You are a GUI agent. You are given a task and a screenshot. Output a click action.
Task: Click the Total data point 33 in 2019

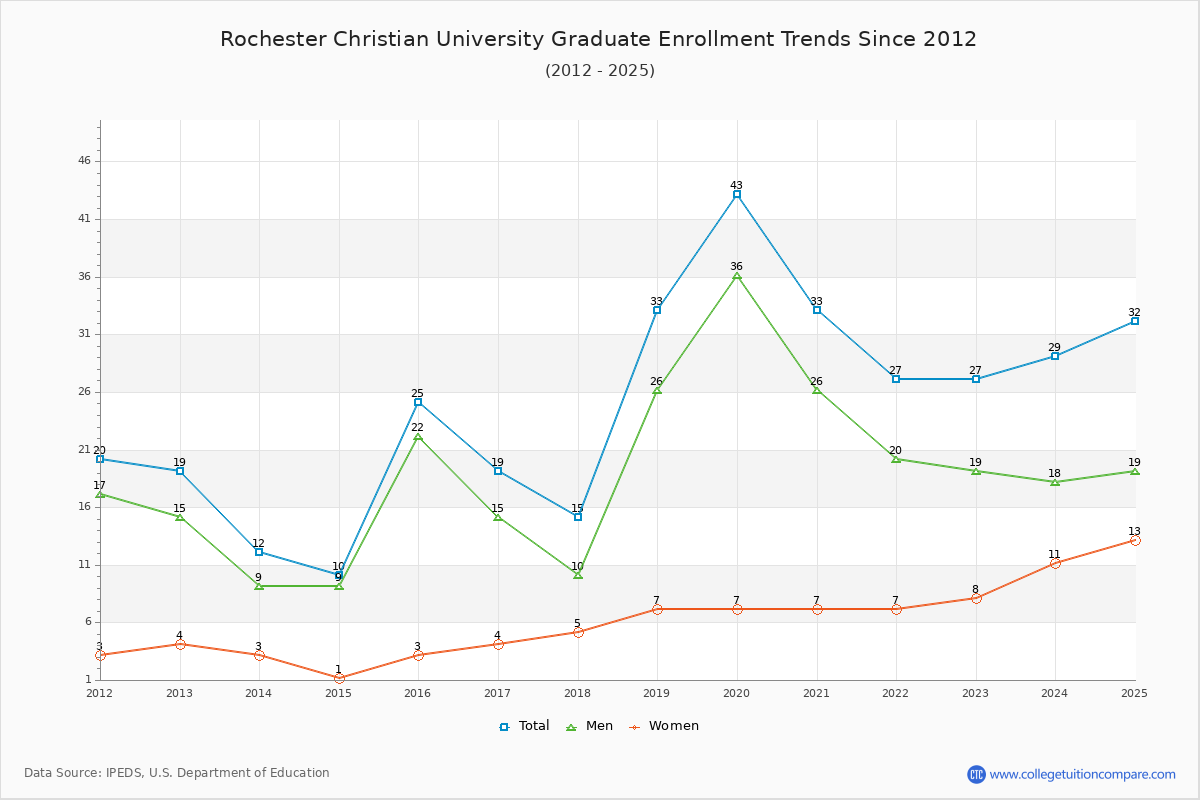(x=657, y=310)
